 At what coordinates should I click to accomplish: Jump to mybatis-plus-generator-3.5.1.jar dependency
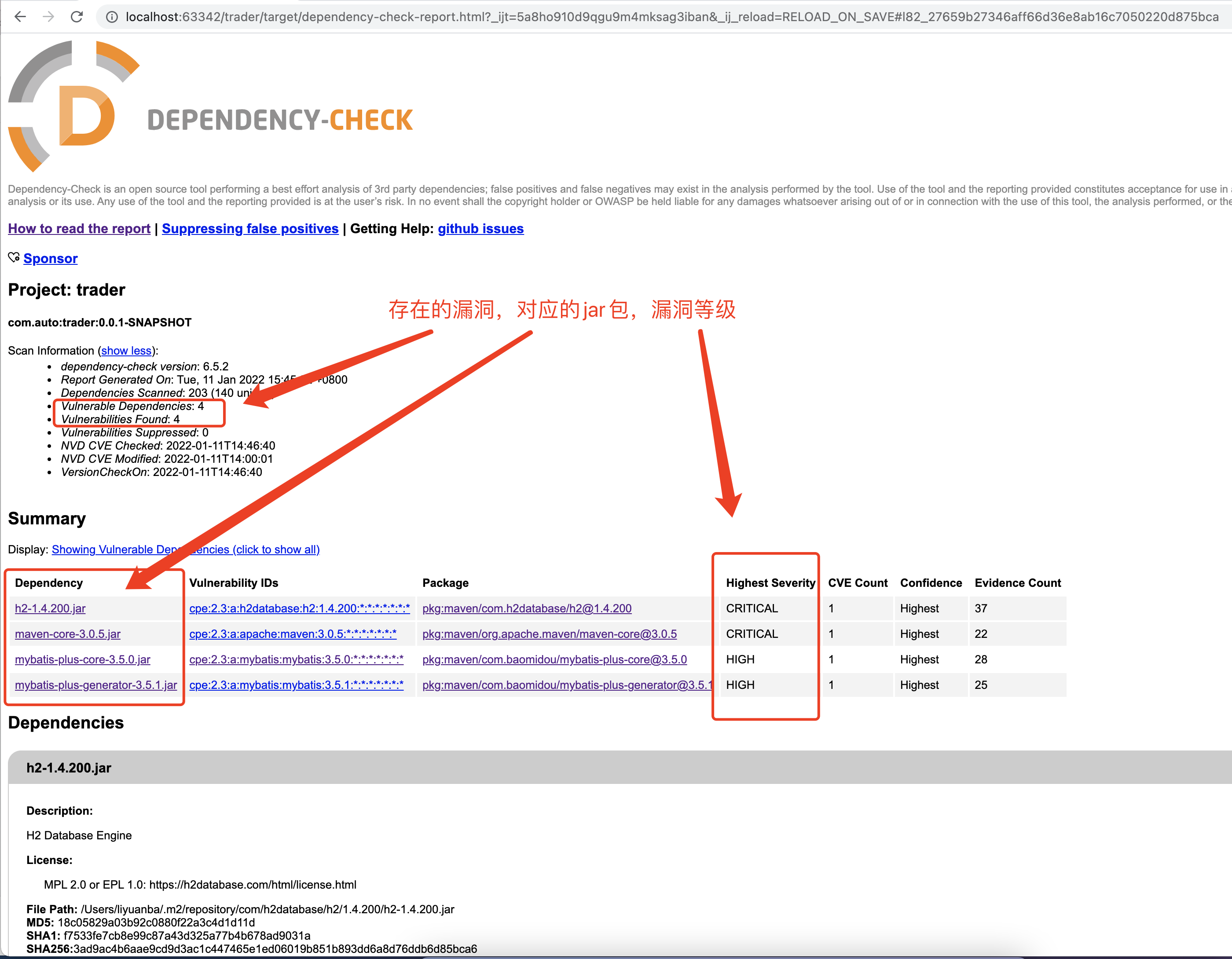tap(96, 685)
